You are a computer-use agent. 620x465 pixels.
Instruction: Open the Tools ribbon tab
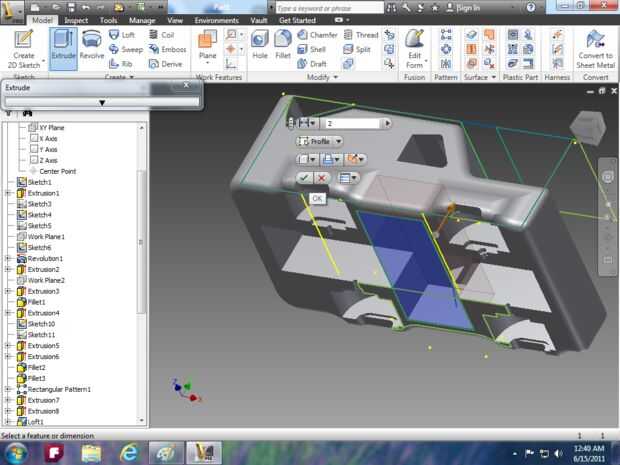108,20
